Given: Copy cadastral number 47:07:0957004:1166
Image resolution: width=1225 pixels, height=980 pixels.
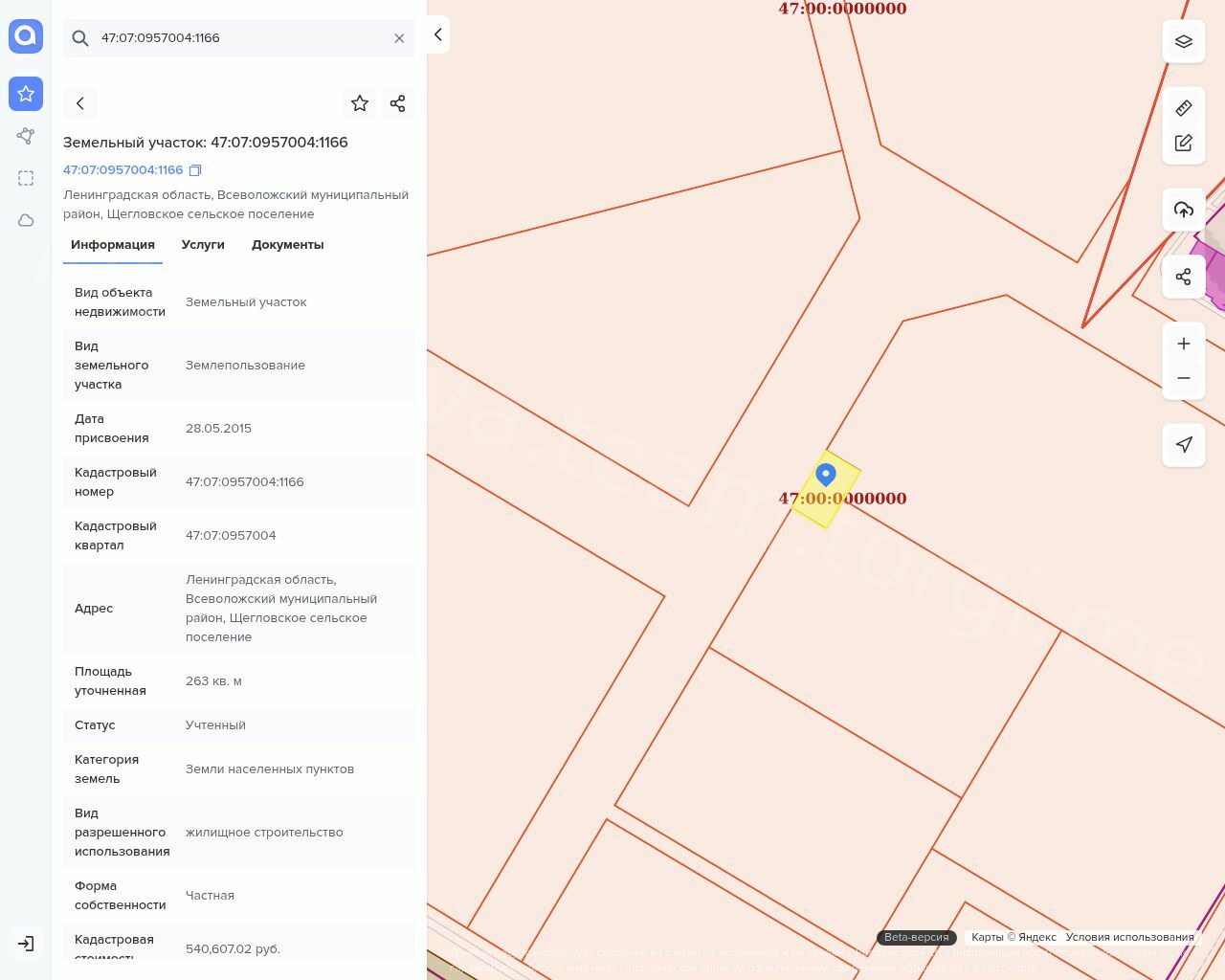Looking at the screenshot, I should click(x=195, y=170).
